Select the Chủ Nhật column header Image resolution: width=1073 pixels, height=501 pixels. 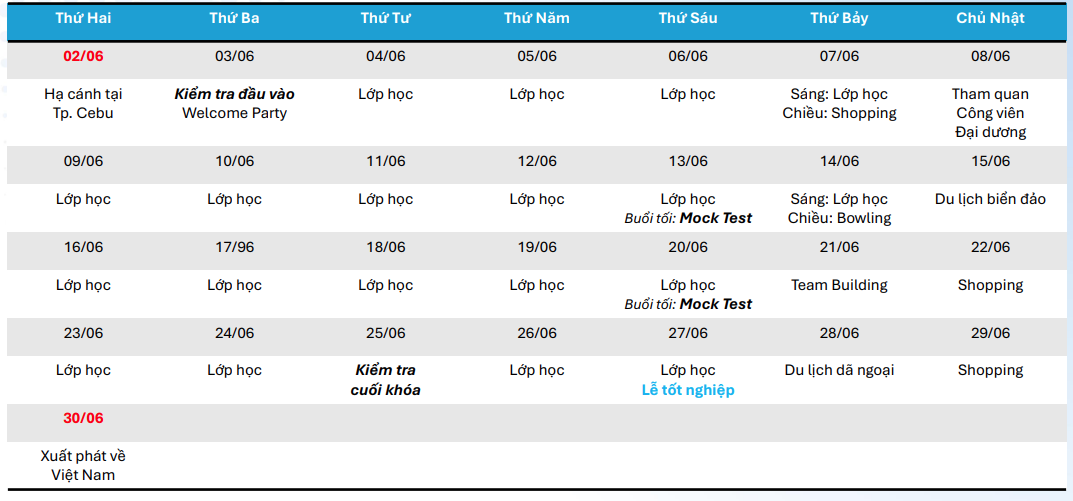[990, 18]
